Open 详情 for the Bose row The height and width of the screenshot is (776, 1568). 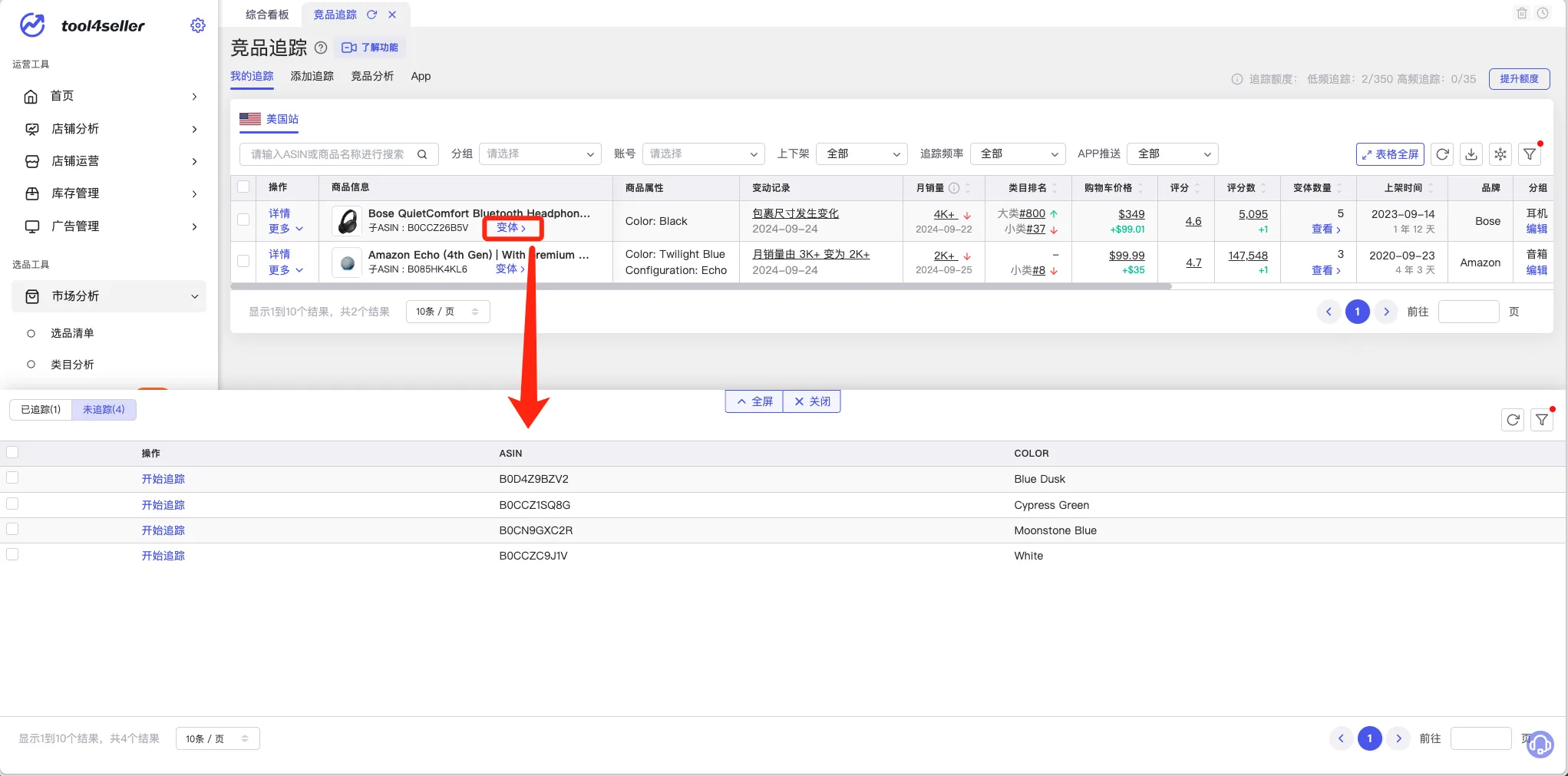click(x=279, y=213)
